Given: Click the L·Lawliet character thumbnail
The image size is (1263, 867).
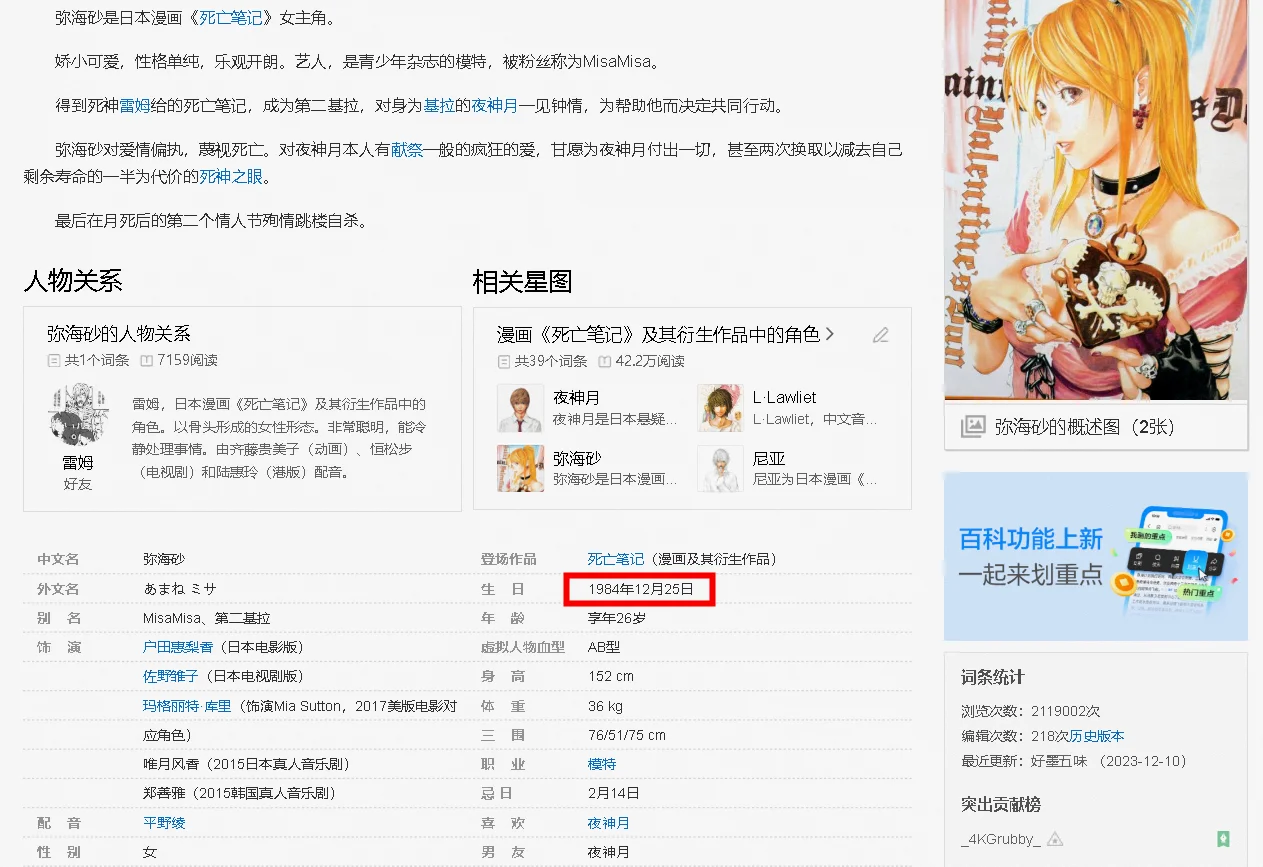Looking at the screenshot, I should click(x=720, y=408).
